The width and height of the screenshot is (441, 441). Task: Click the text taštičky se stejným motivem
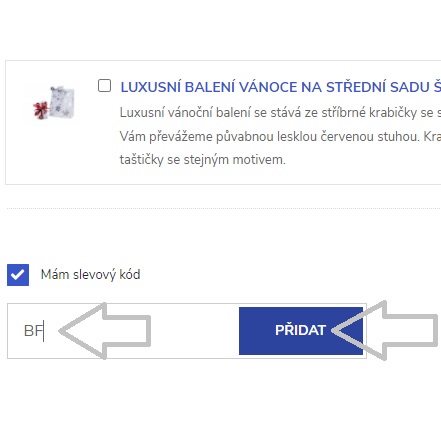click(203, 160)
